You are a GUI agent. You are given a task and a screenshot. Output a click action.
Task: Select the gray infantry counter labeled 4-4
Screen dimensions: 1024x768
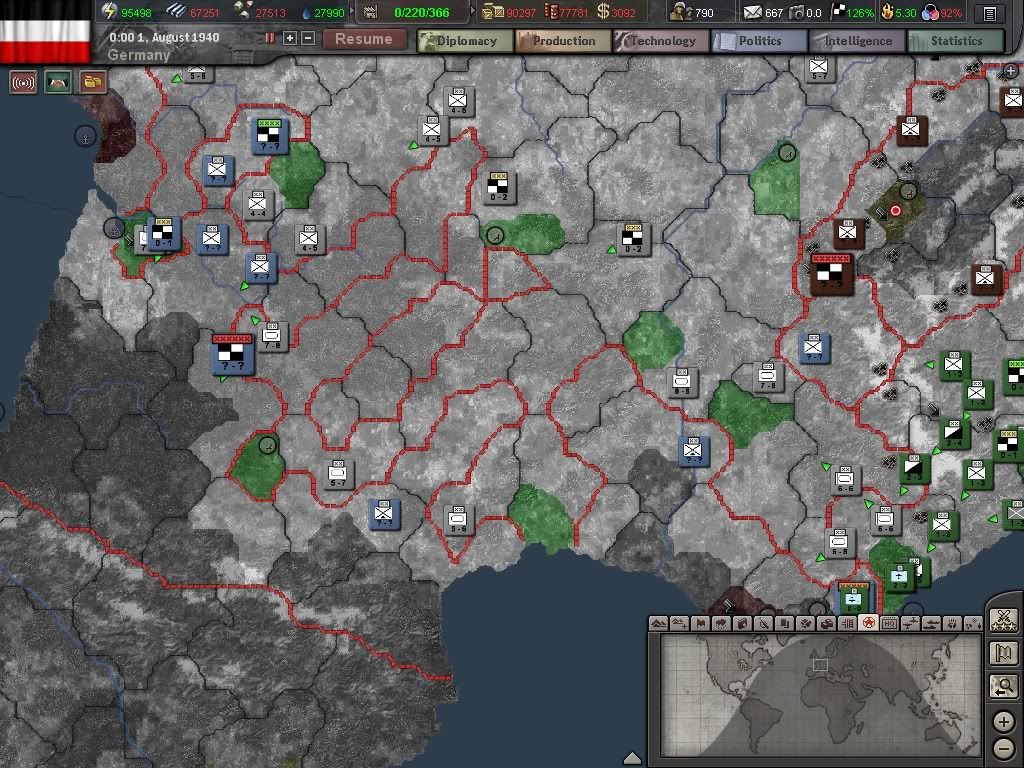[x=258, y=204]
